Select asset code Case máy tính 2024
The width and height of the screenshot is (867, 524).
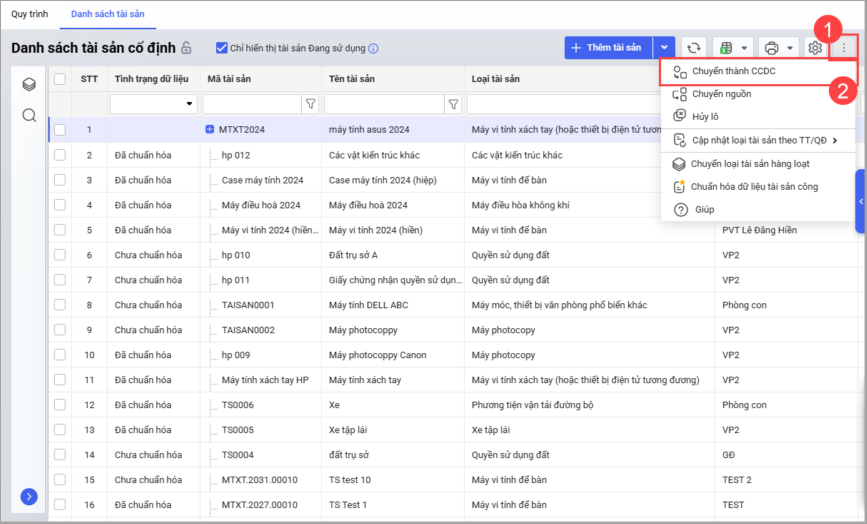[x=263, y=180]
